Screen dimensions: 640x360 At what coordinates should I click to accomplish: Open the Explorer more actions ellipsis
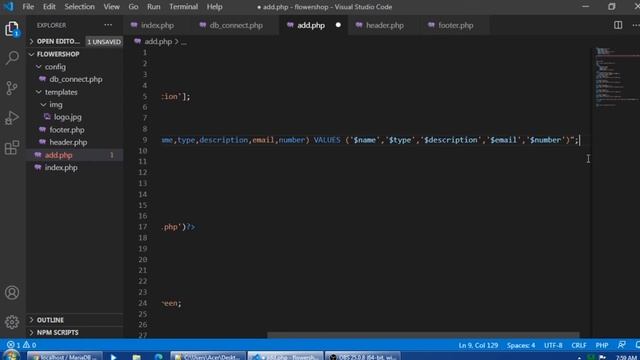108,25
